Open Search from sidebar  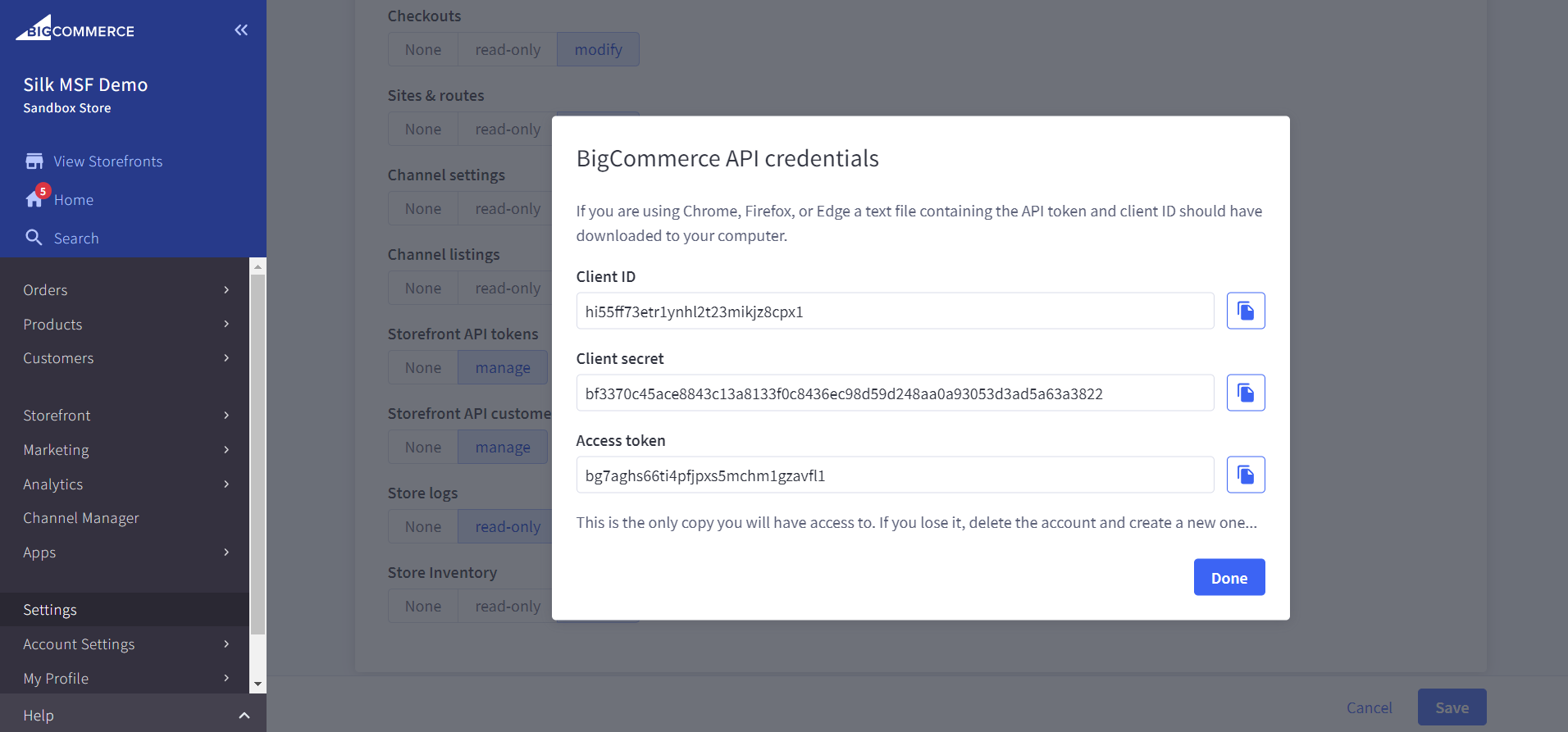coord(76,239)
